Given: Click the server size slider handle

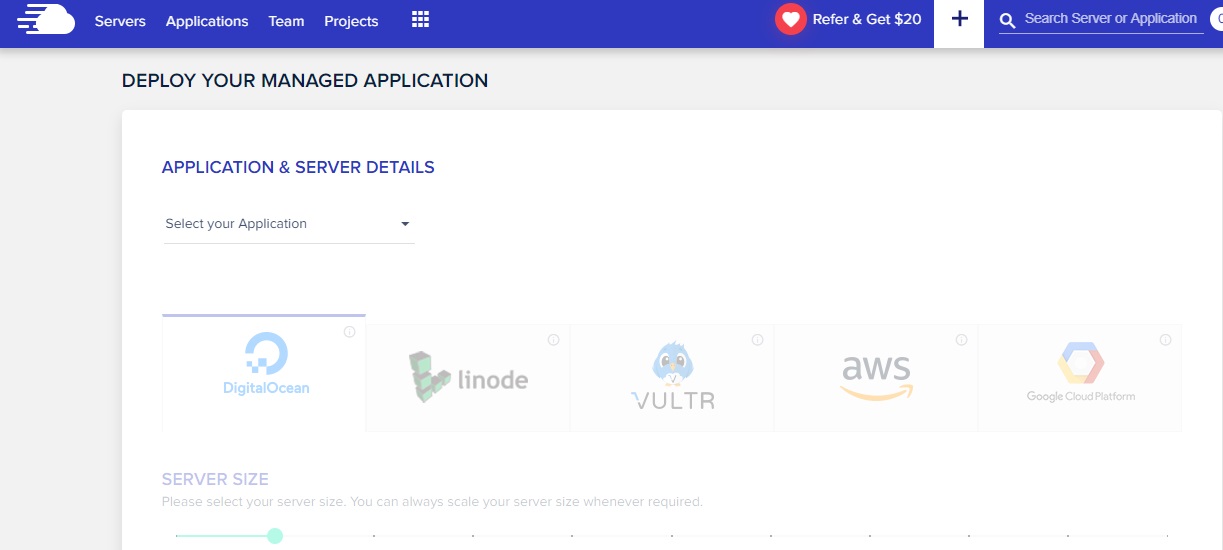Looking at the screenshot, I should pyautogui.click(x=275, y=536).
